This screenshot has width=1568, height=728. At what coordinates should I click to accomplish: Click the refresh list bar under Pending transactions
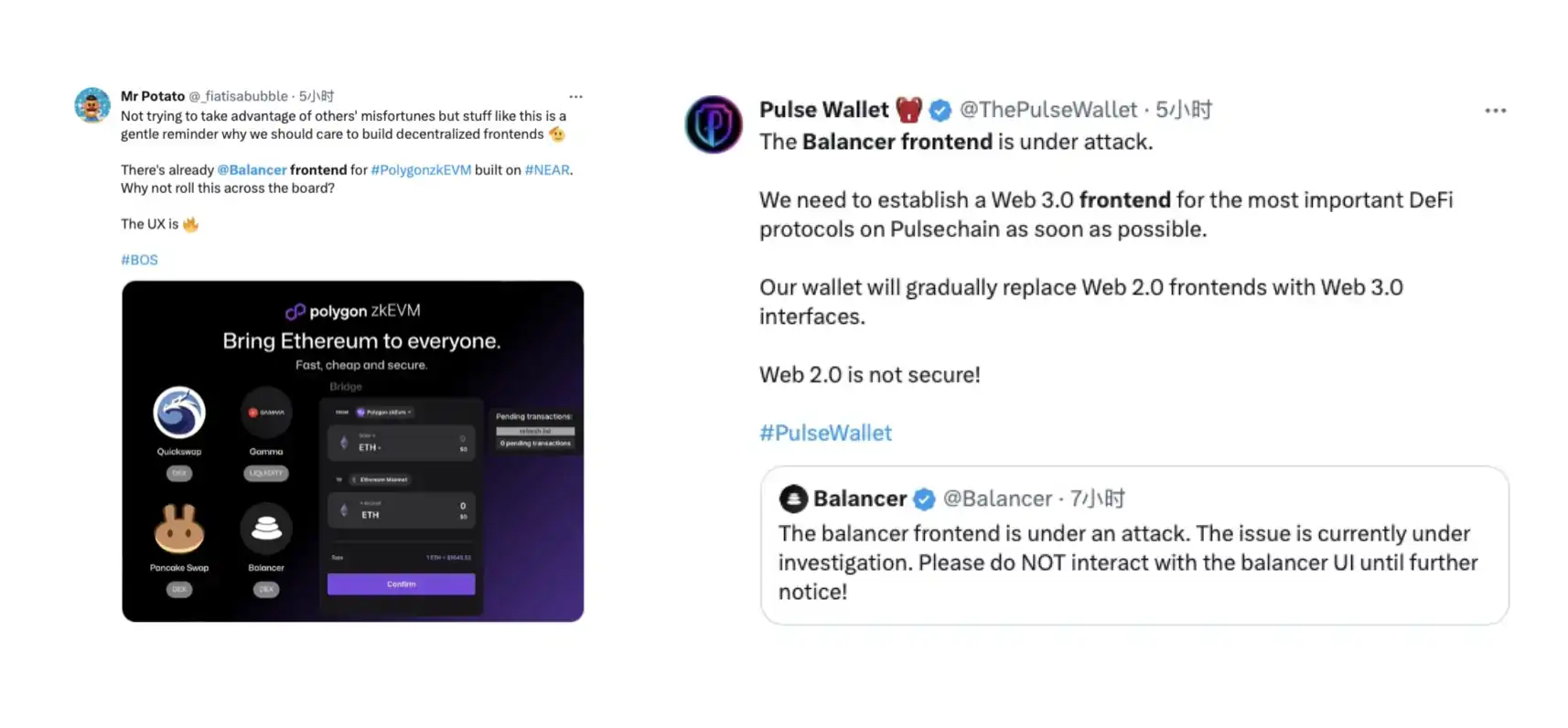(x=534, y=430)
